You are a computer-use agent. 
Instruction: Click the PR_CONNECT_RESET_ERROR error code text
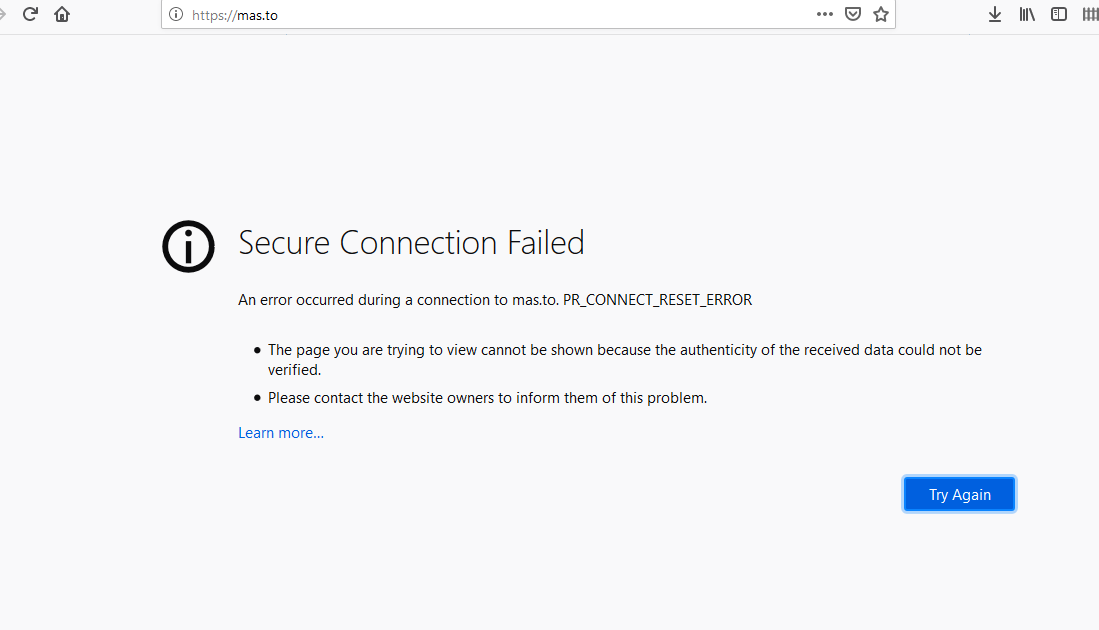657,300
